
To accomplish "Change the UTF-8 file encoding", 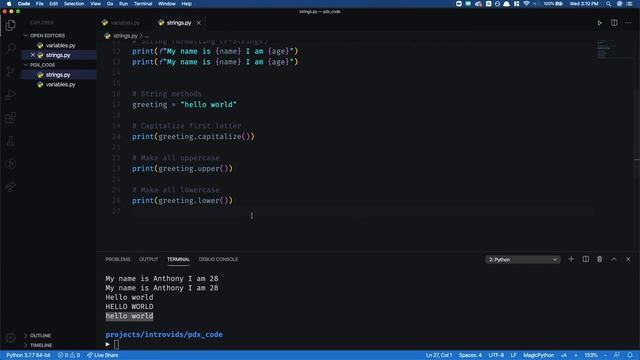I will click(496, 355).
